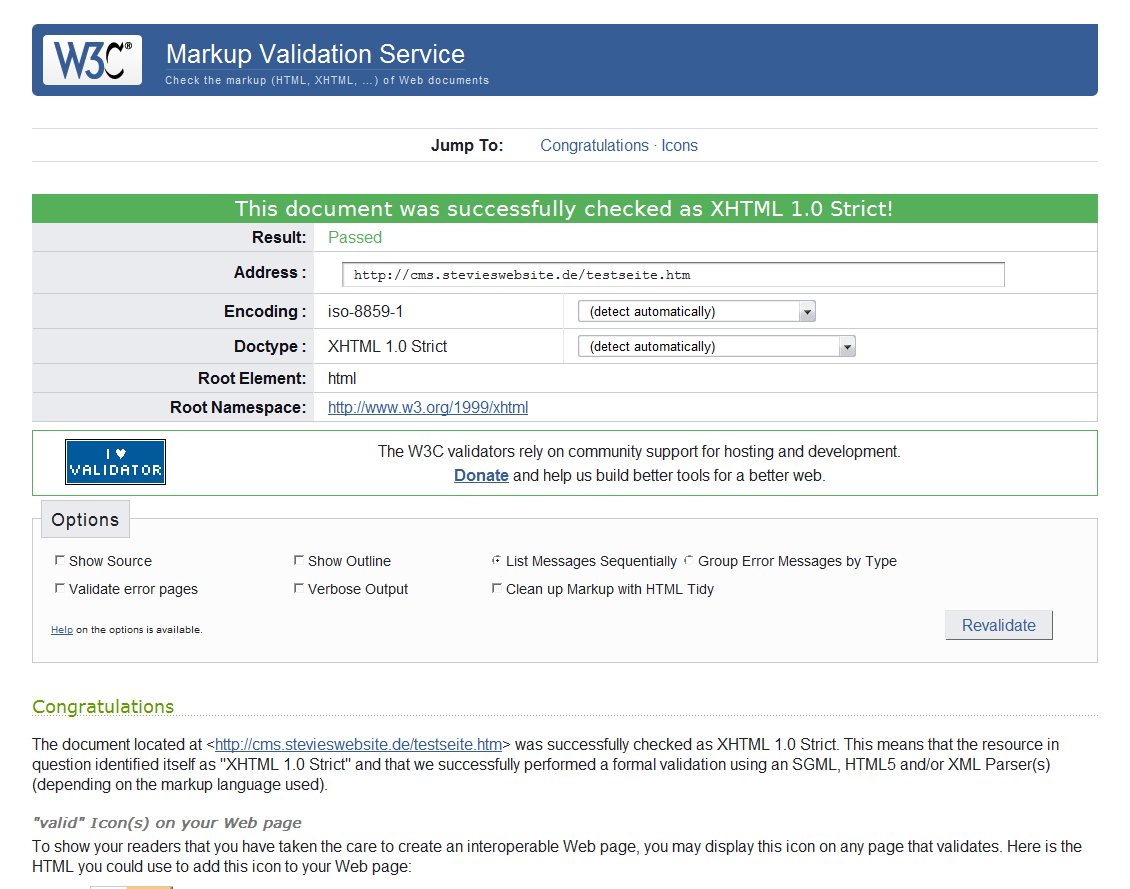Click the Root Namespace: label
Viewport: 1130px width, 889px height.
click(238, 408)
